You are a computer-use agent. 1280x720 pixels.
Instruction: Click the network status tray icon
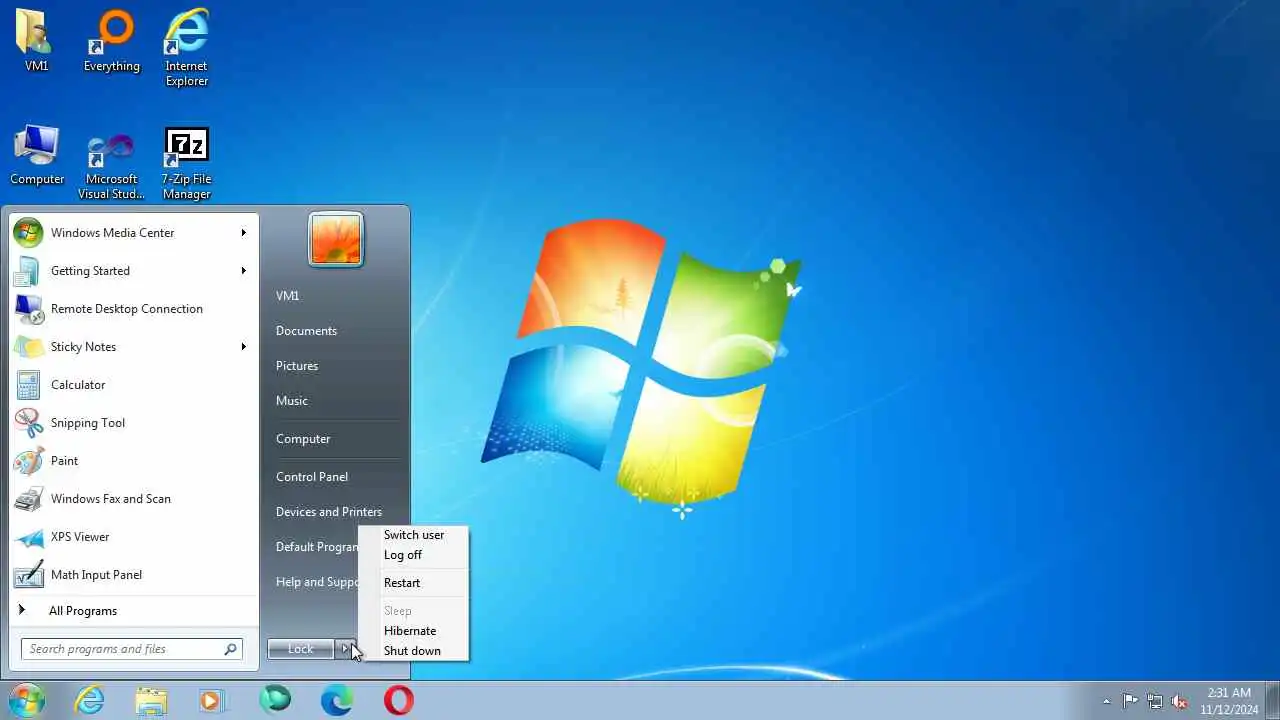pyautogui.click(x=1155, y=701)
